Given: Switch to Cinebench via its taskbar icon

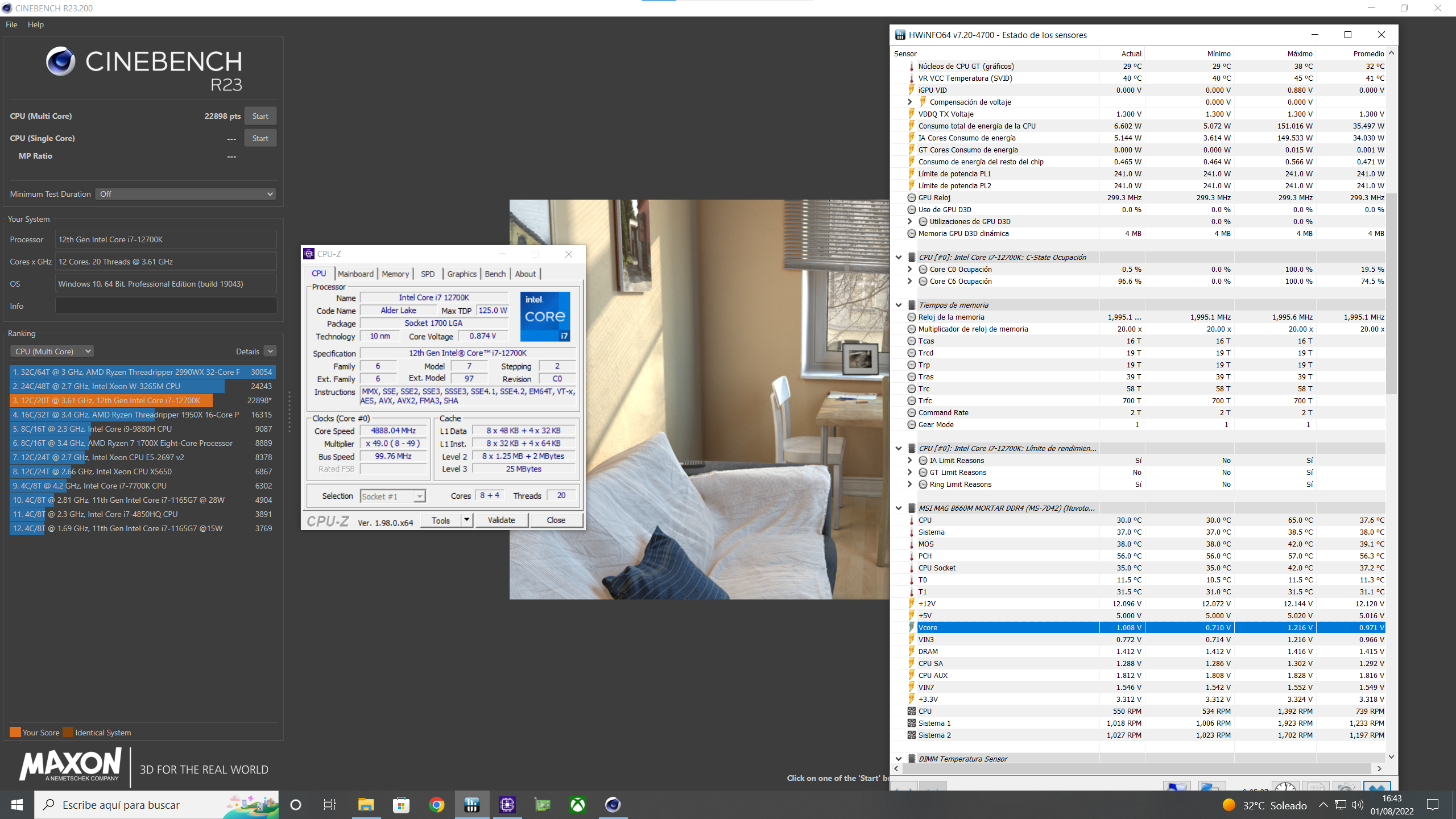Looking at the screenshot, I should pos(613,805).
